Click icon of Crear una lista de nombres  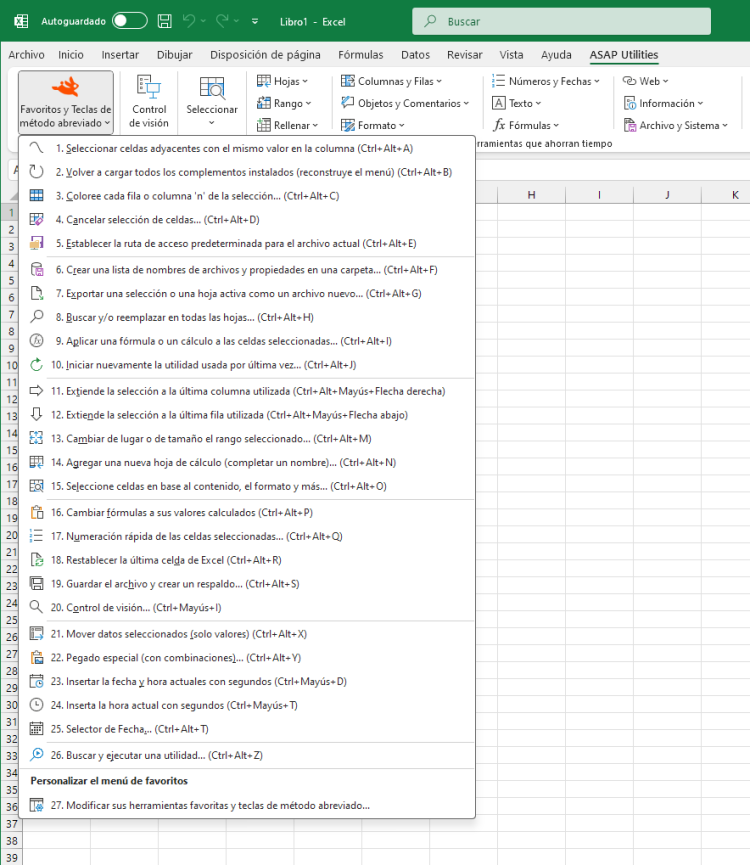[36, 269]
